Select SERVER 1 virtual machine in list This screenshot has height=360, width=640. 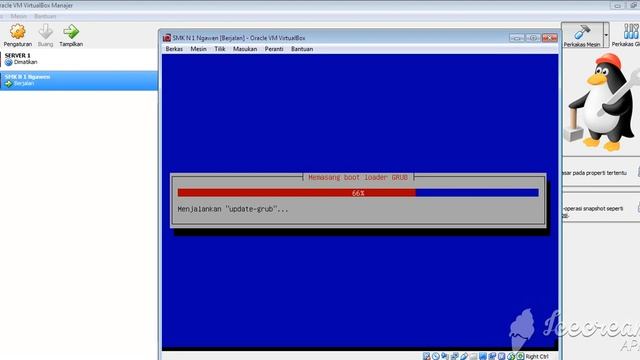pos(78,59)
